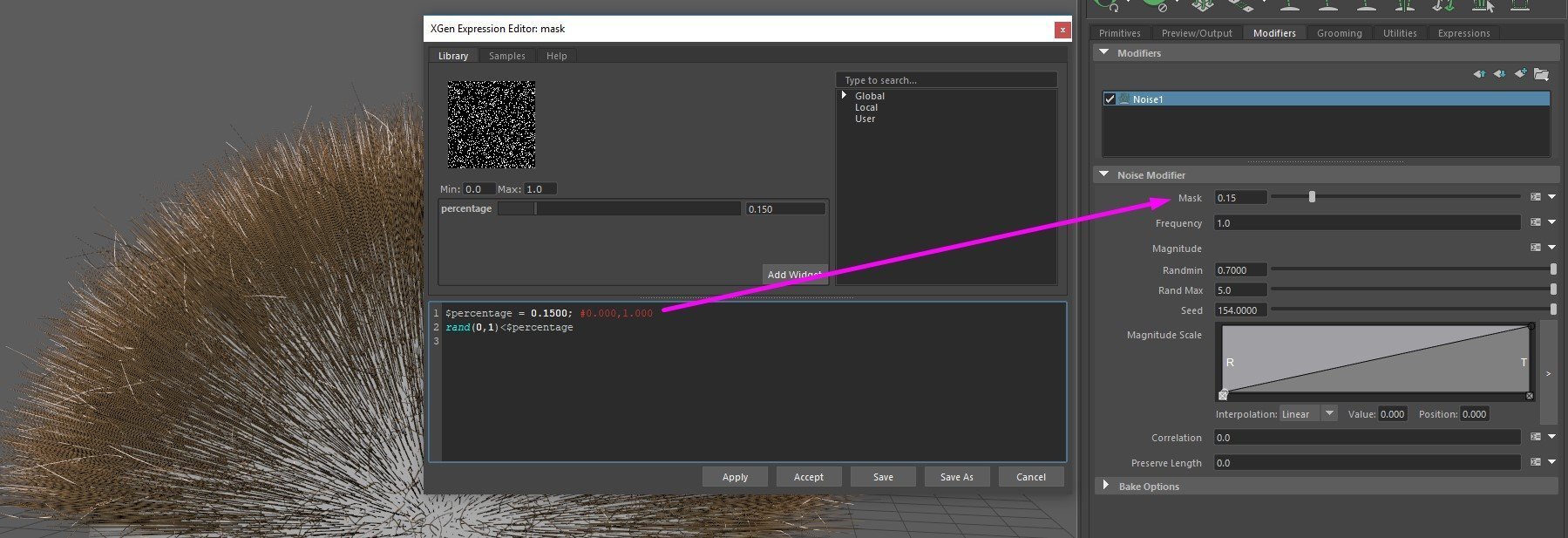Open the modifier folder load/save icon

pyautogui.click(x=1541, y=74)
